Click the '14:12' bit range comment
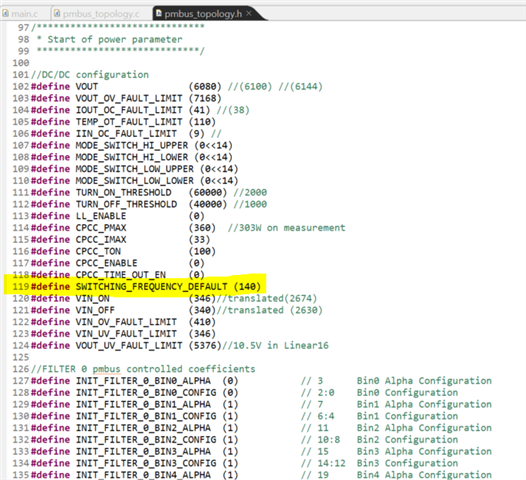The height and width of the screenshot is (480, 526). tap(331, 463)
